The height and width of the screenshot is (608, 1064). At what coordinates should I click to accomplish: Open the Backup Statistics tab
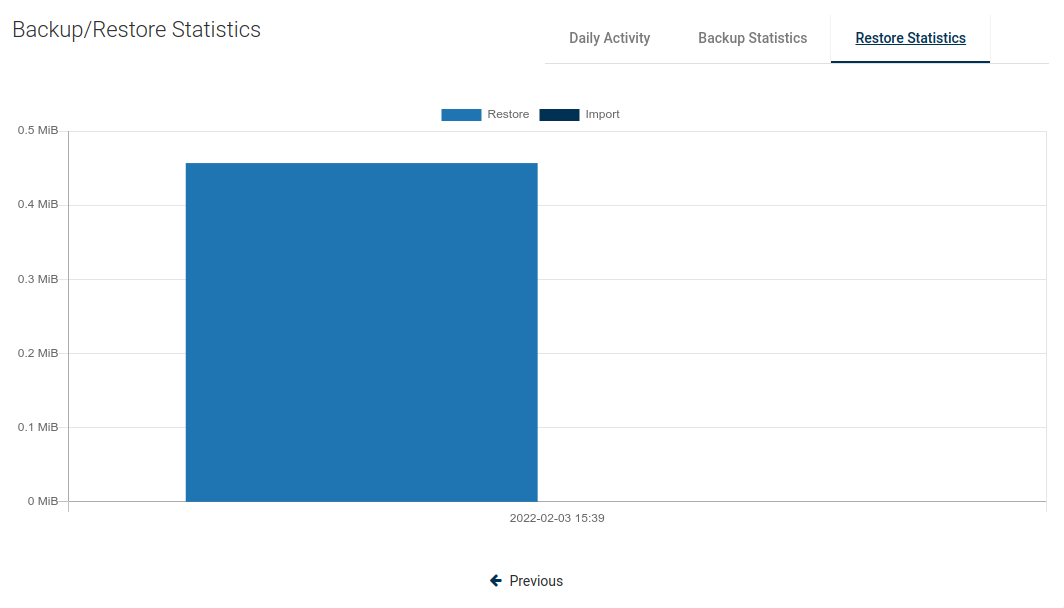(x=752, y=39)
